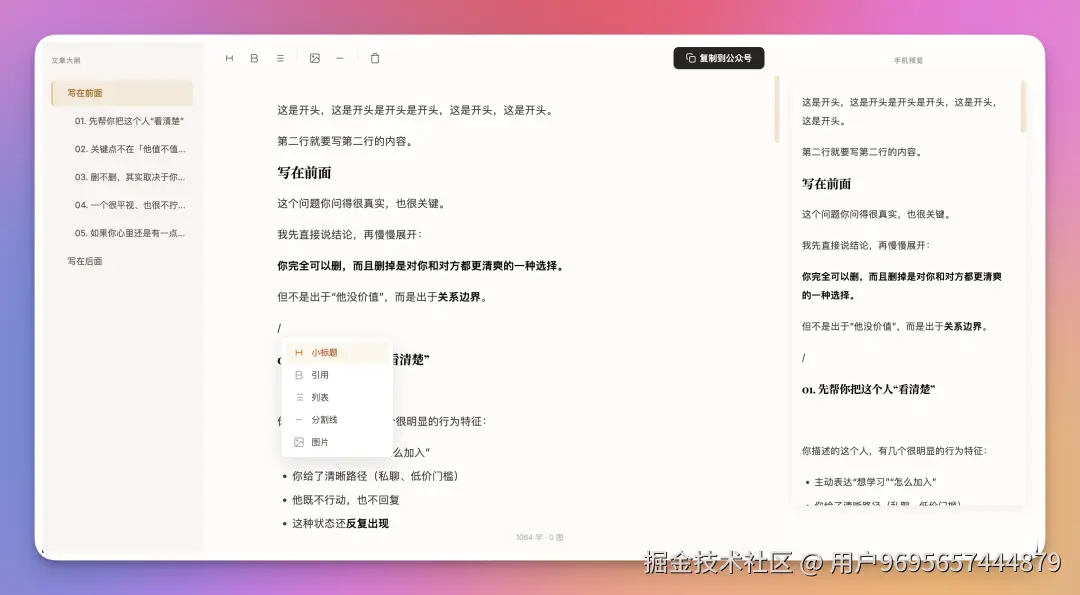
Task: Click the 手机预览 label above the phone preview
Action: tap(910, 59)
